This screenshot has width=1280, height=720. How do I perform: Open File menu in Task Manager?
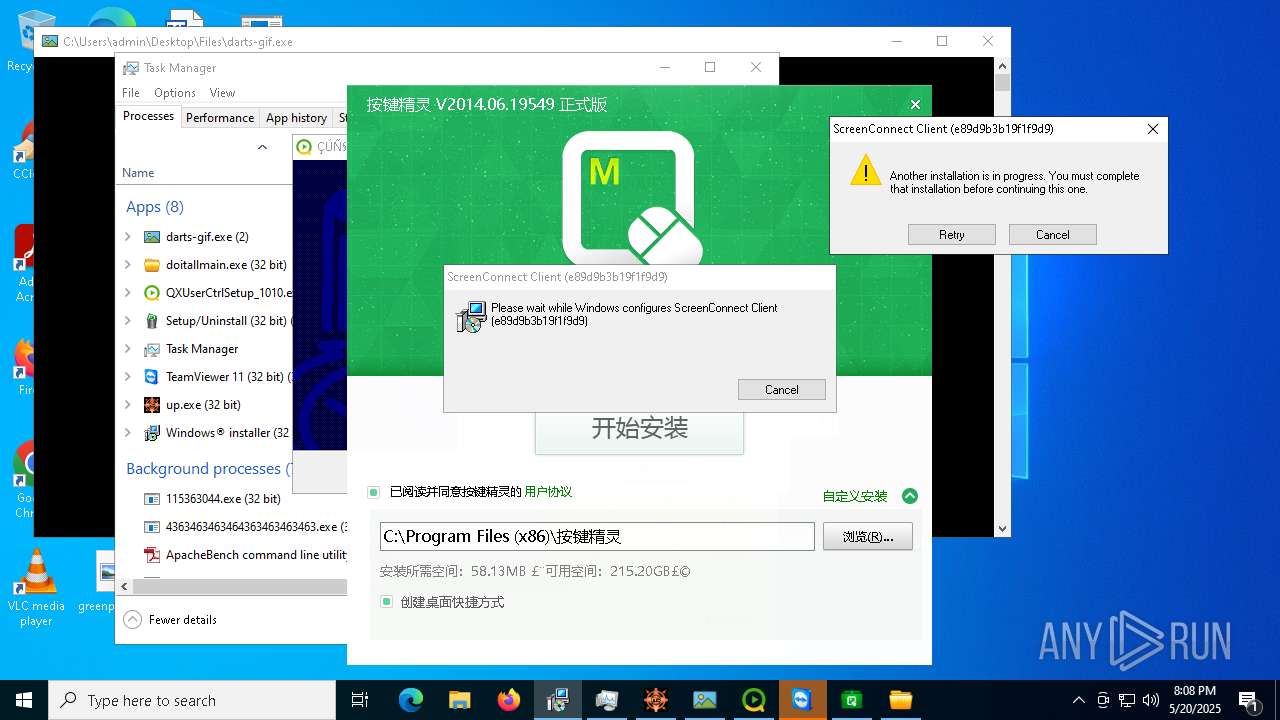pos(131,93)
